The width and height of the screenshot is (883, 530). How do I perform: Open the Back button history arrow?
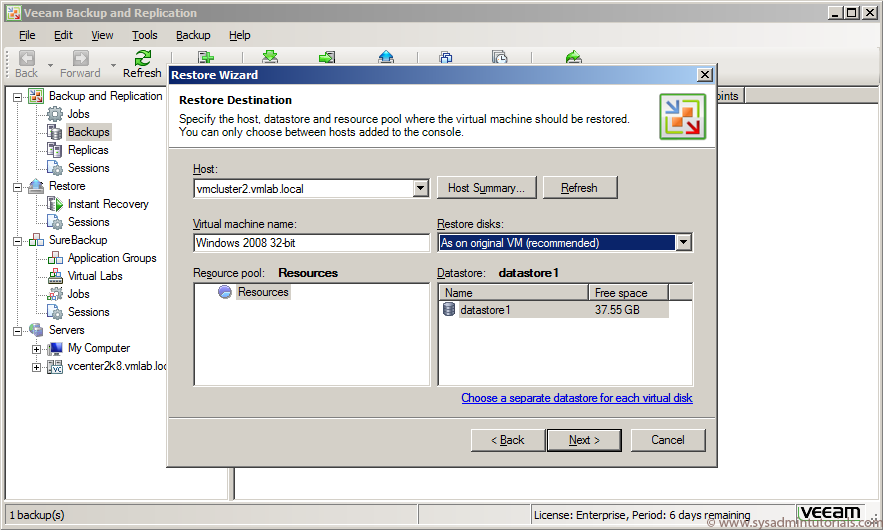point(50,65)
